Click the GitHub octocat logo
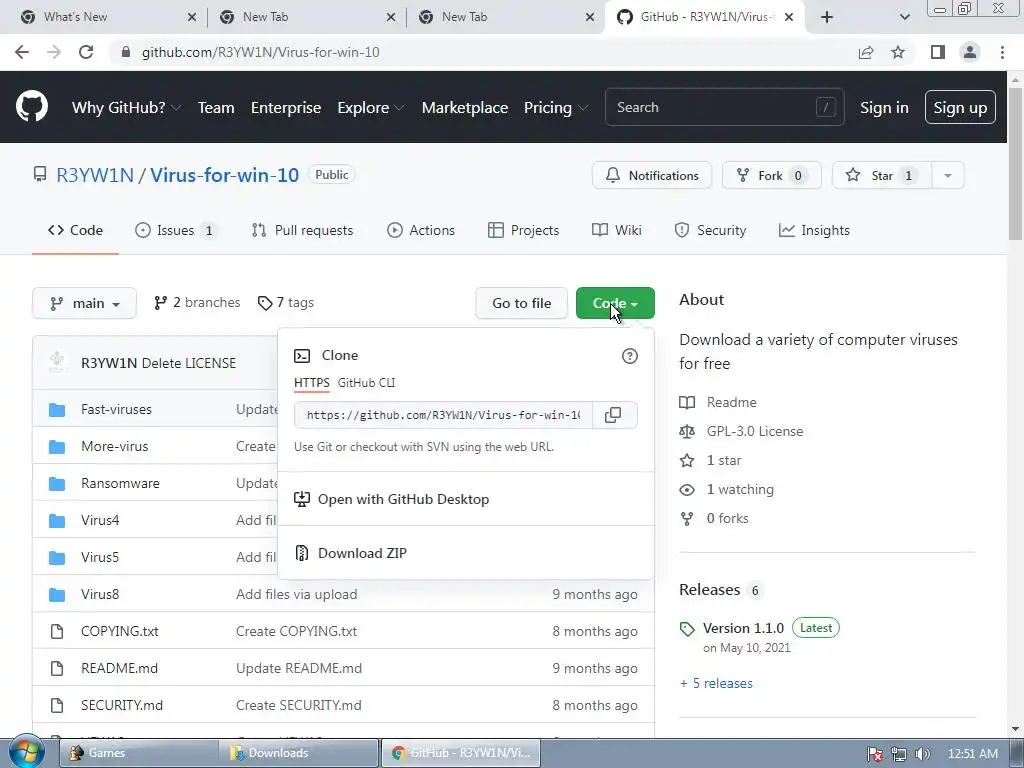Viewport: 1024px width, 768px height. pyautogui.click(x=31, y=107)
